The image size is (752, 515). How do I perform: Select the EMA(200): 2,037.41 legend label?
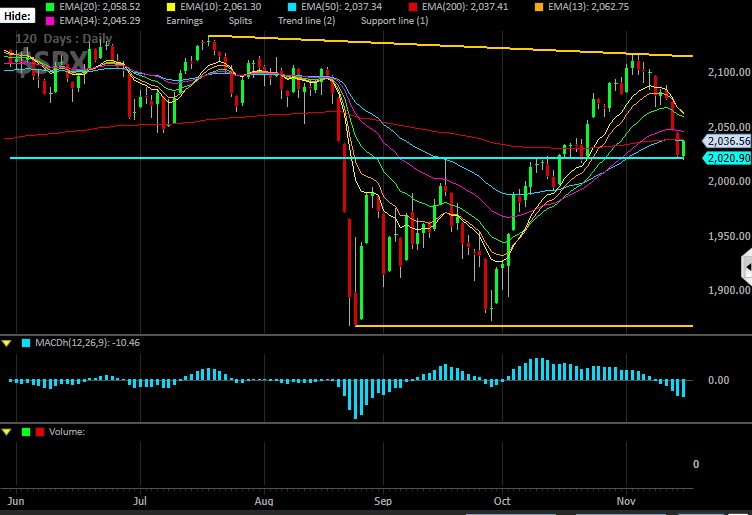coord(465,7)
